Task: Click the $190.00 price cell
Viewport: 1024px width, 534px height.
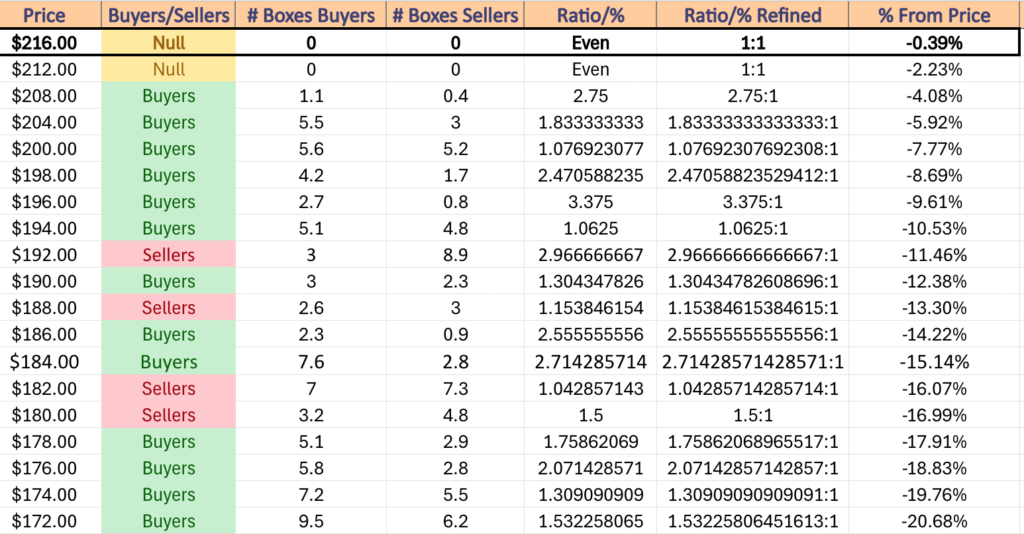Action: click(x=50, y=281)
